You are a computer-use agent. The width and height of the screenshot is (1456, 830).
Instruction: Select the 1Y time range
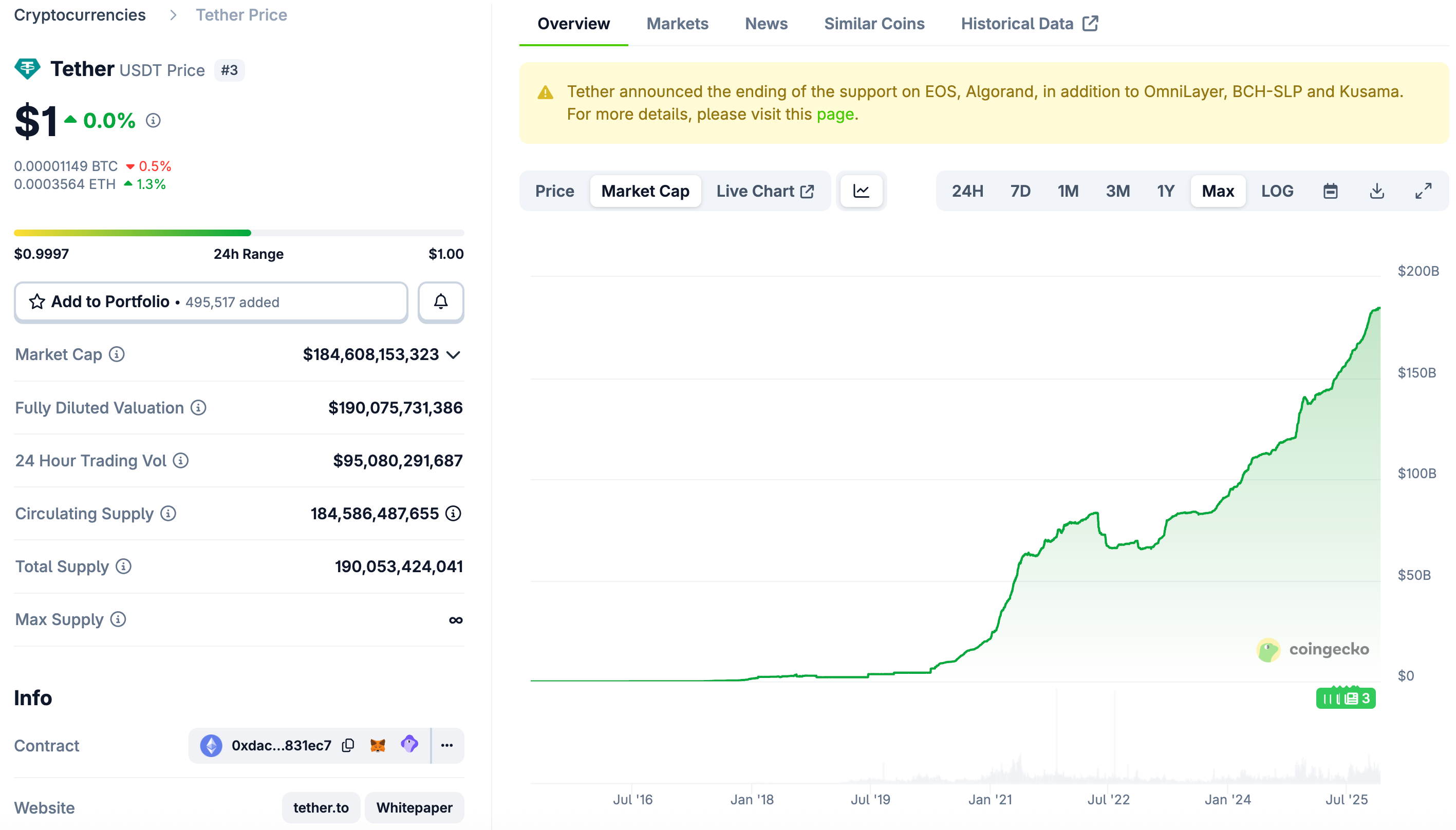click(1165, 191)
